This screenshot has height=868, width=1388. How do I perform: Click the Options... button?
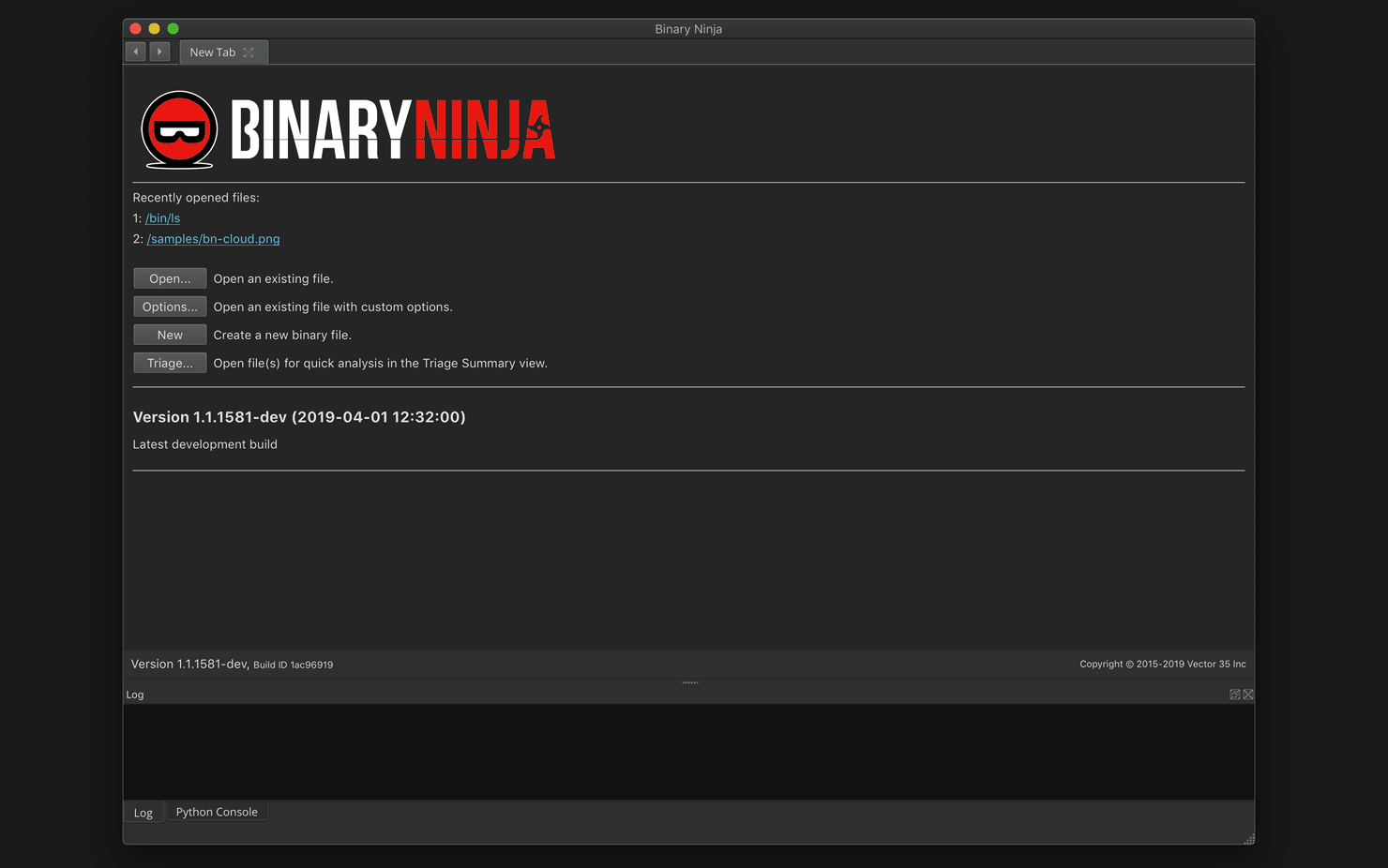170,307
